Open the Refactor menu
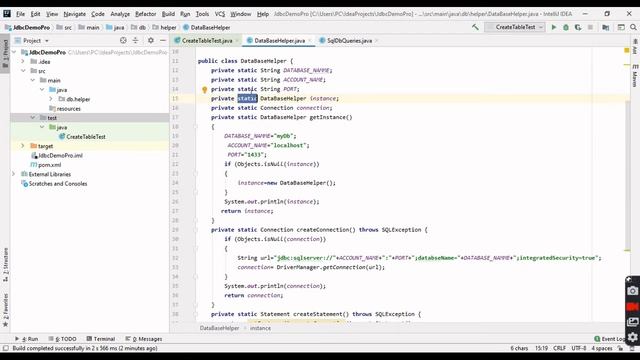This screenshot has height=360, width=640. [145, 14]
